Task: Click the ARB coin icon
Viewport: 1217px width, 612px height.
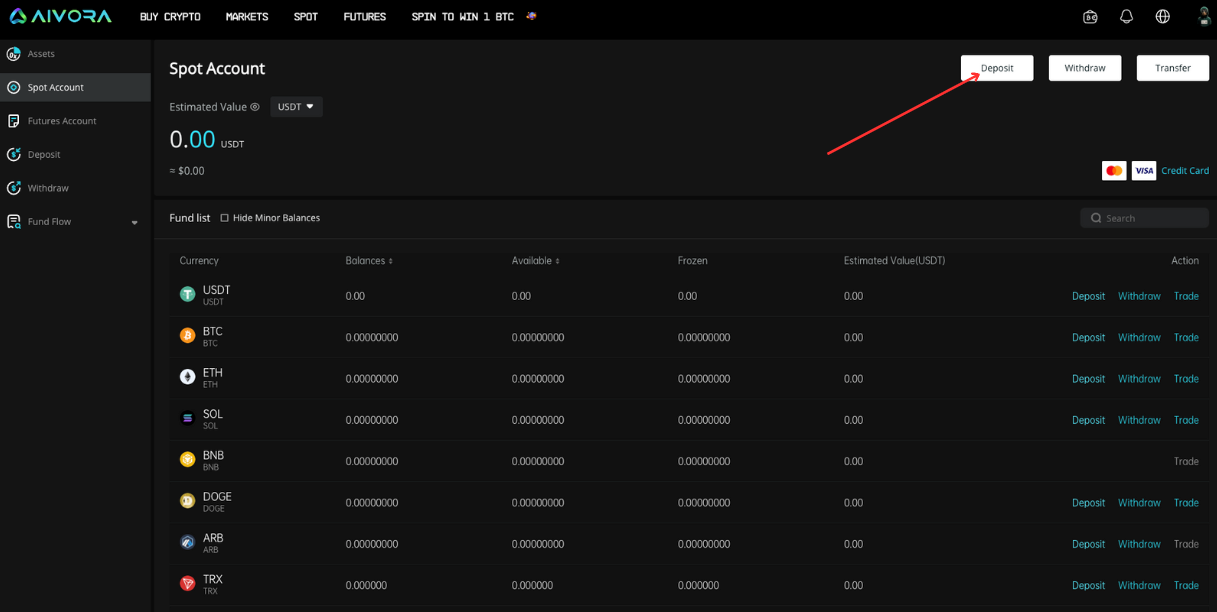Action: [187, 542]
